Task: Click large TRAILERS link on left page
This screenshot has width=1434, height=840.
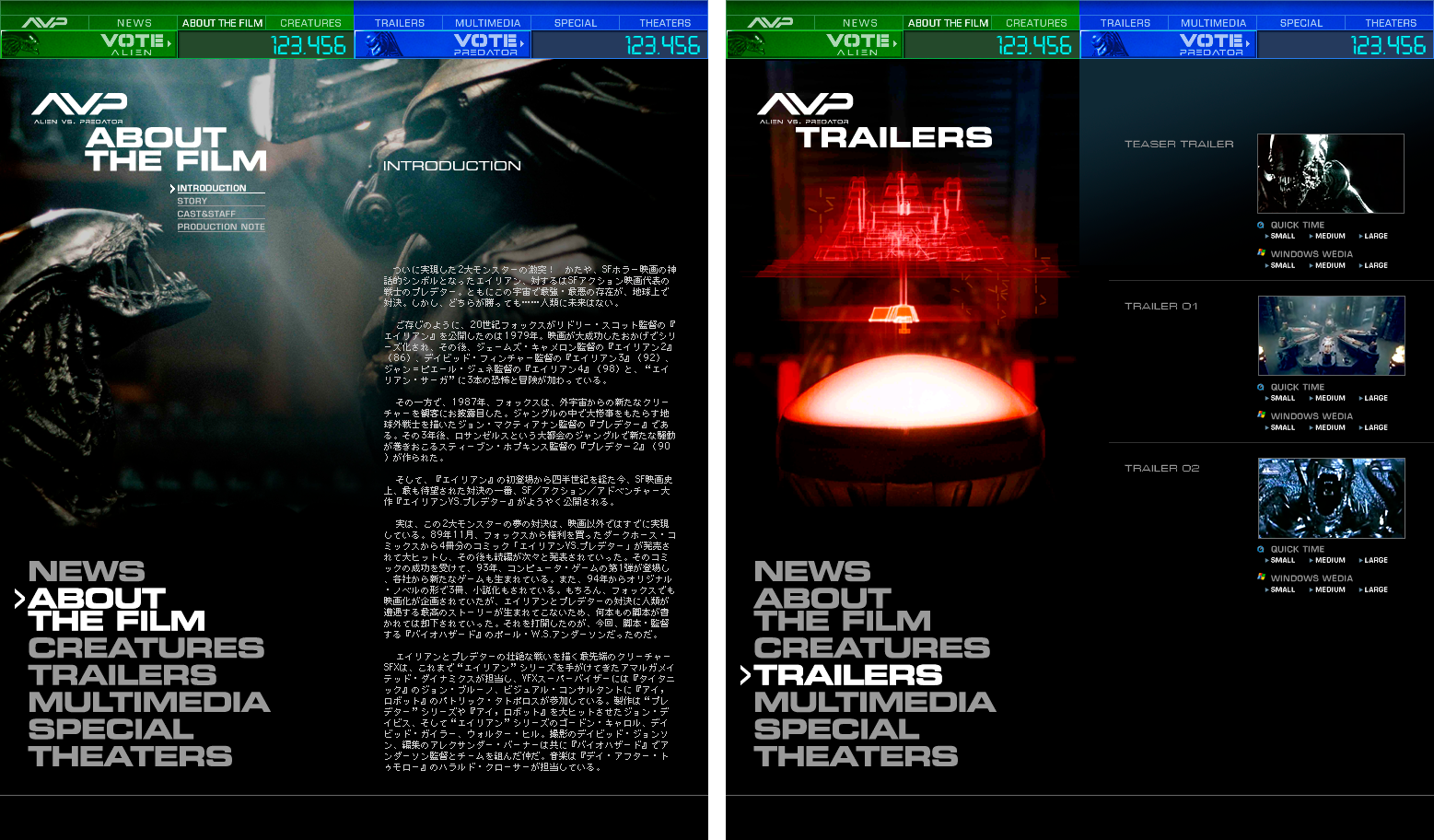Action: pos(122,675)
